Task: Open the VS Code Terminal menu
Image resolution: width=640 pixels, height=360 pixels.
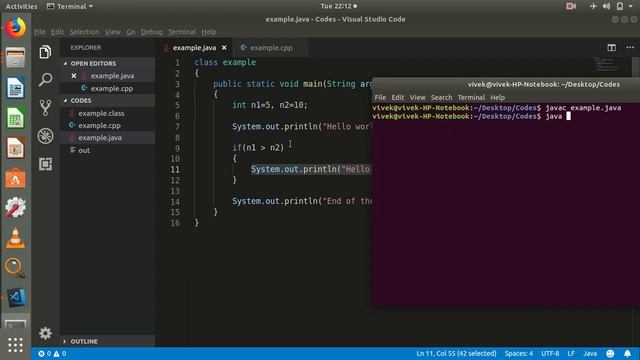Action: pos(182,32)
